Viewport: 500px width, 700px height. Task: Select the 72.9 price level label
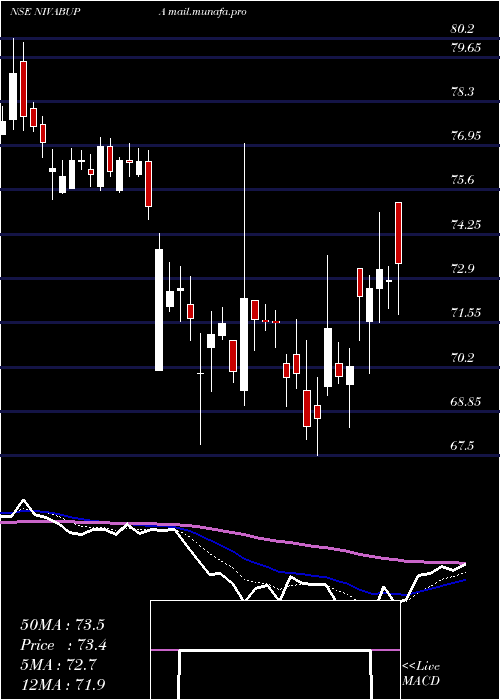462,268
